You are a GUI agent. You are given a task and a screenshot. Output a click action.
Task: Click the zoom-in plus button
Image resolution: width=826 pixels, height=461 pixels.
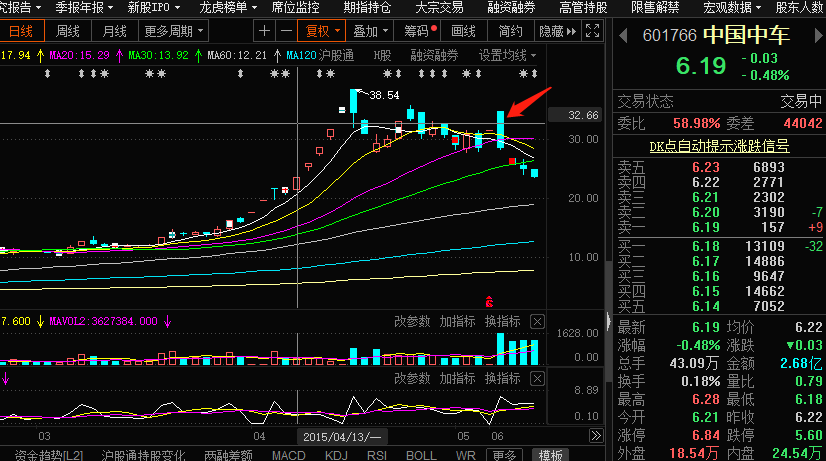point(264,31)
